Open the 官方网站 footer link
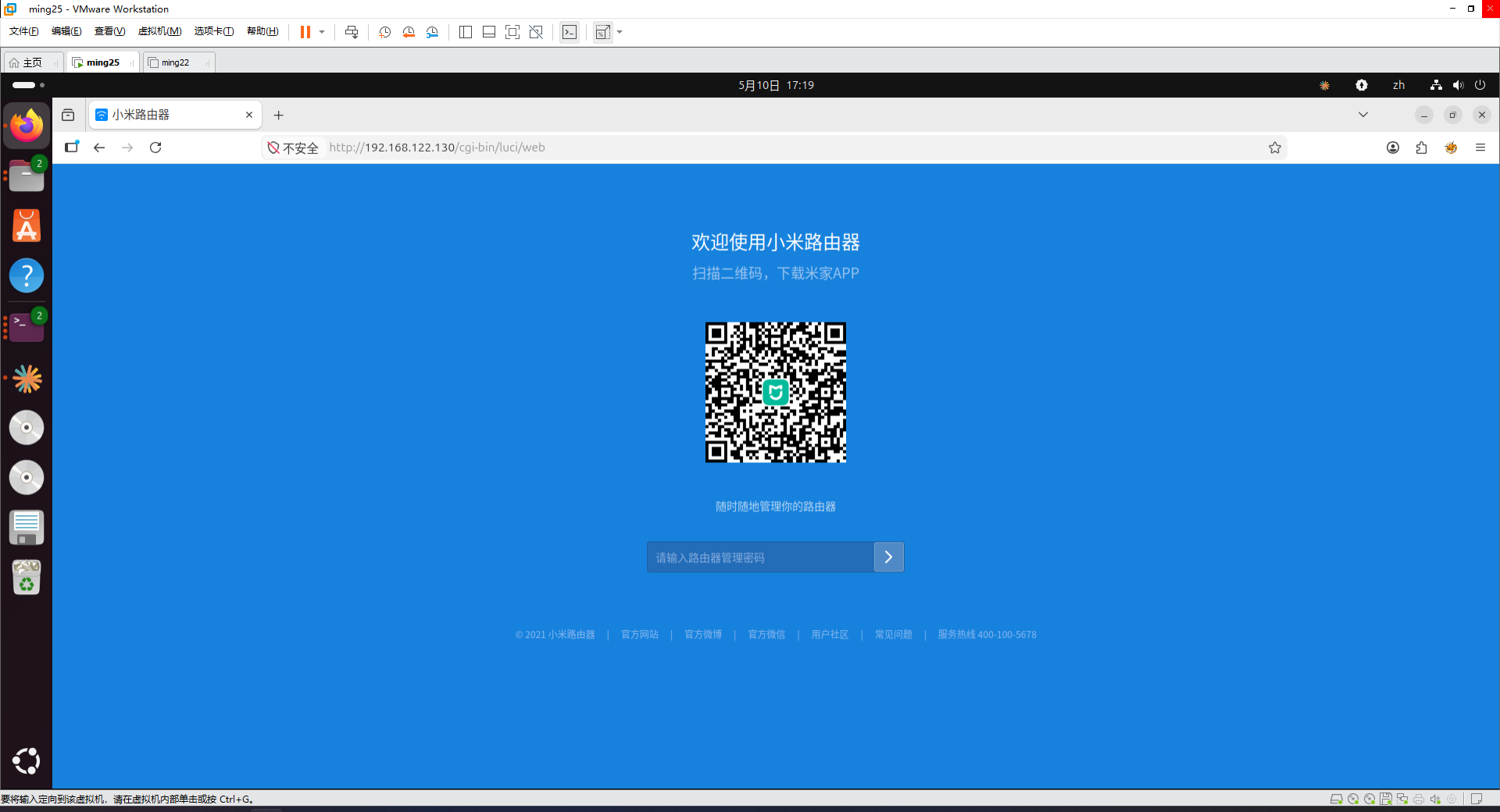This screenshot has width=1500, height=812. click(640, 635)
